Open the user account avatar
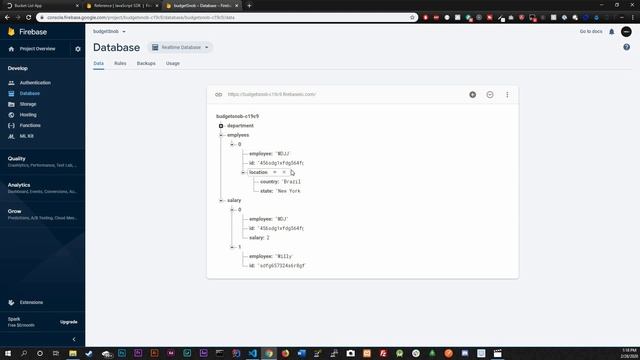This screenshot has height=360, width=640. point(626,31)
